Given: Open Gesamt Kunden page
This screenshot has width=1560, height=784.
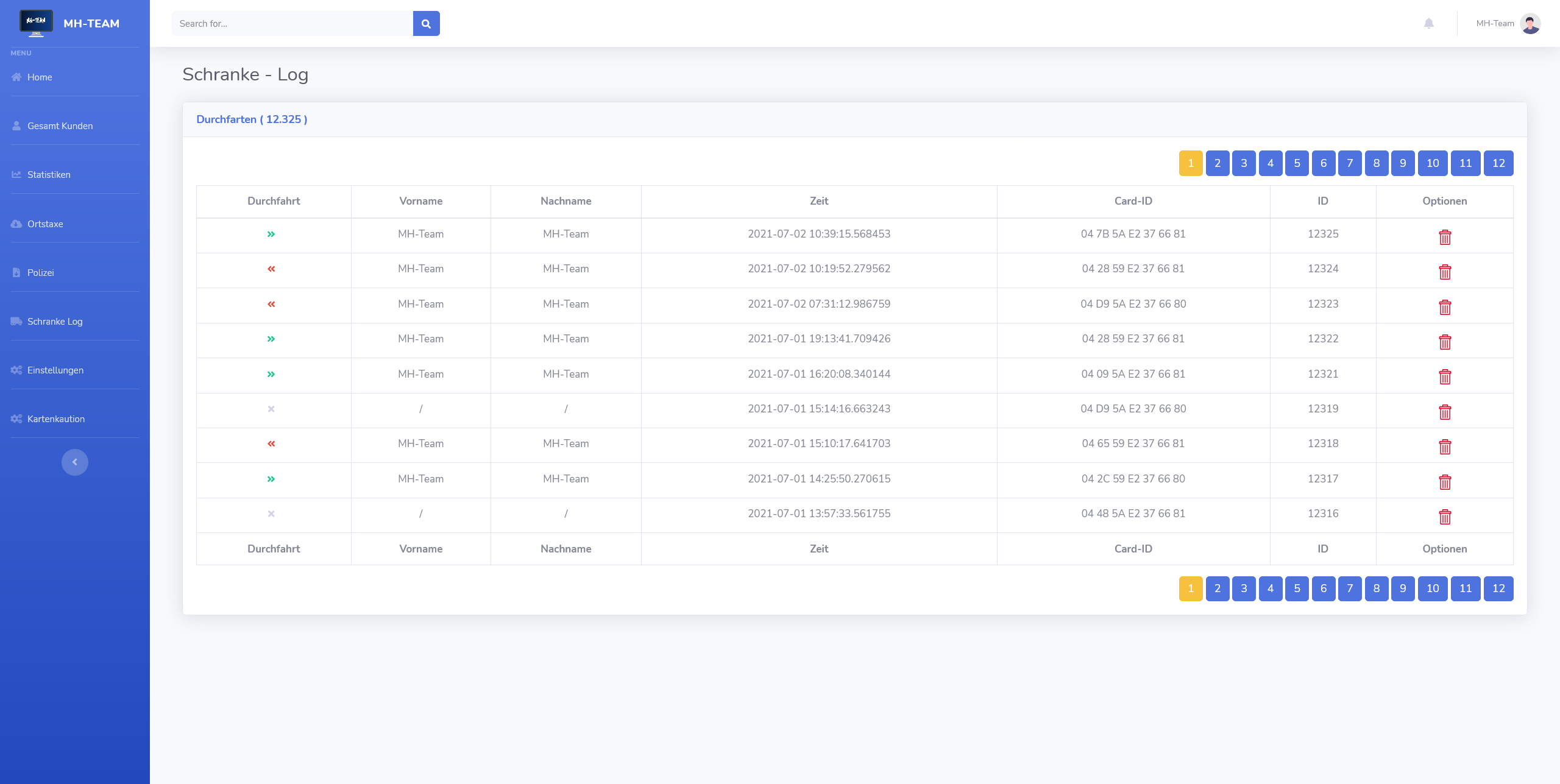Looking at the screenshot, I should 60,126.
